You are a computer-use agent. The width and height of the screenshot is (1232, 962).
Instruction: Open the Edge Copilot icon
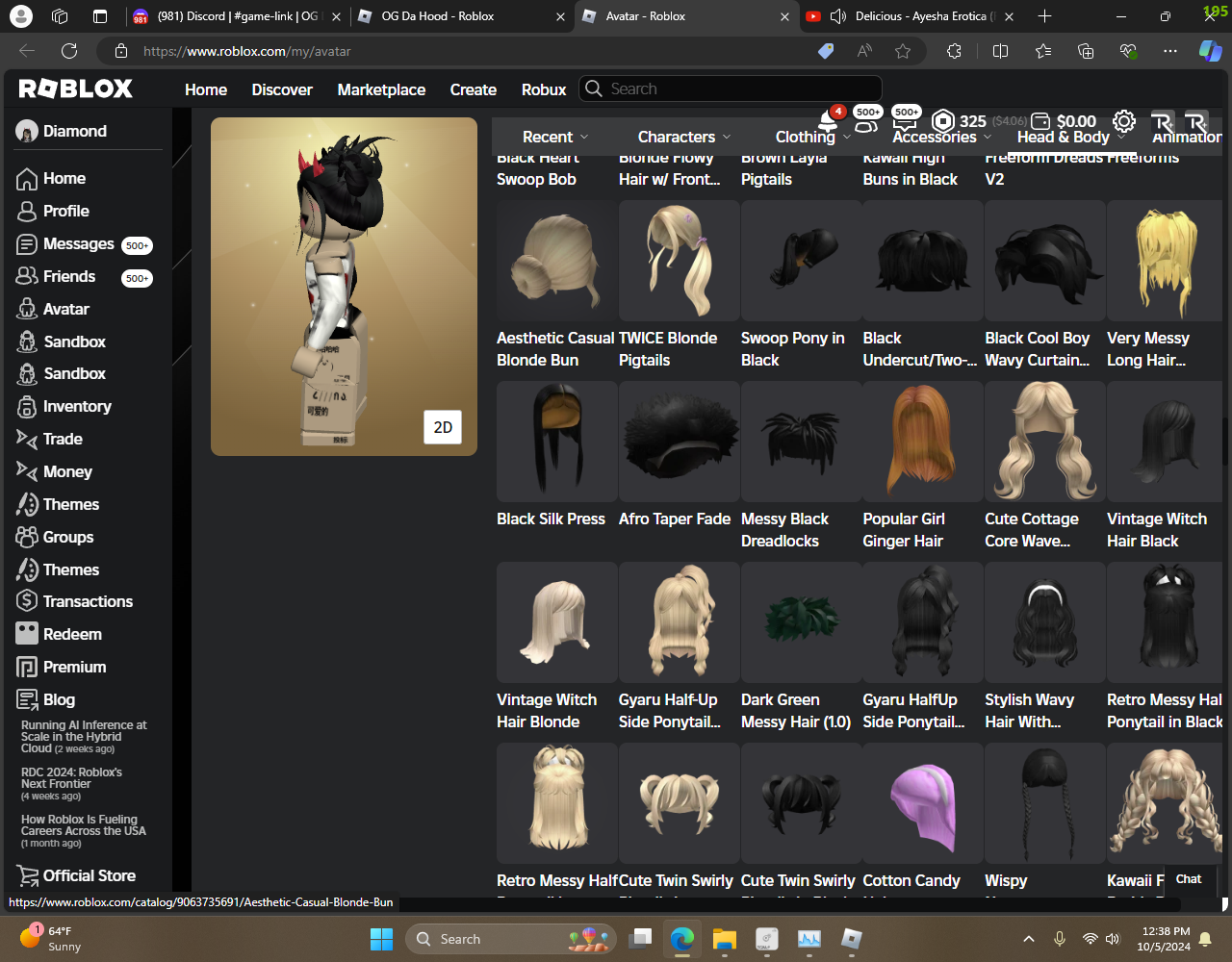pyautogui.click(x=1210, y=51)
